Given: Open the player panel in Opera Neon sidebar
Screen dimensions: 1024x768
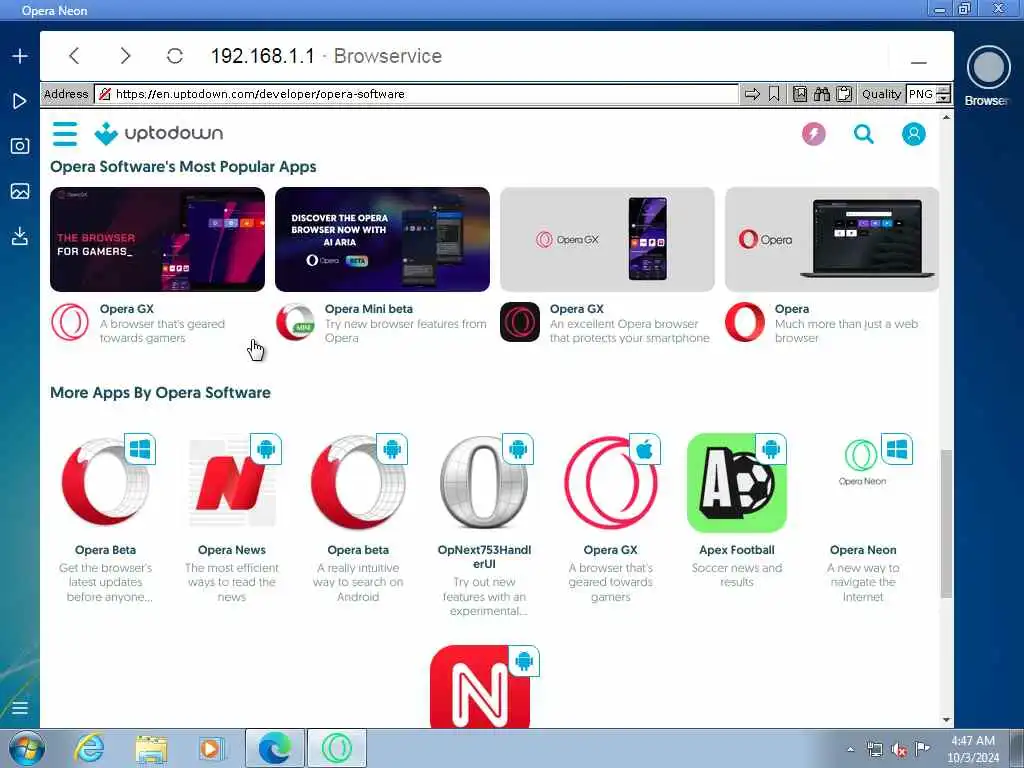Looking at the screenshot, I should pyautogui.click(x=20, y=101).
